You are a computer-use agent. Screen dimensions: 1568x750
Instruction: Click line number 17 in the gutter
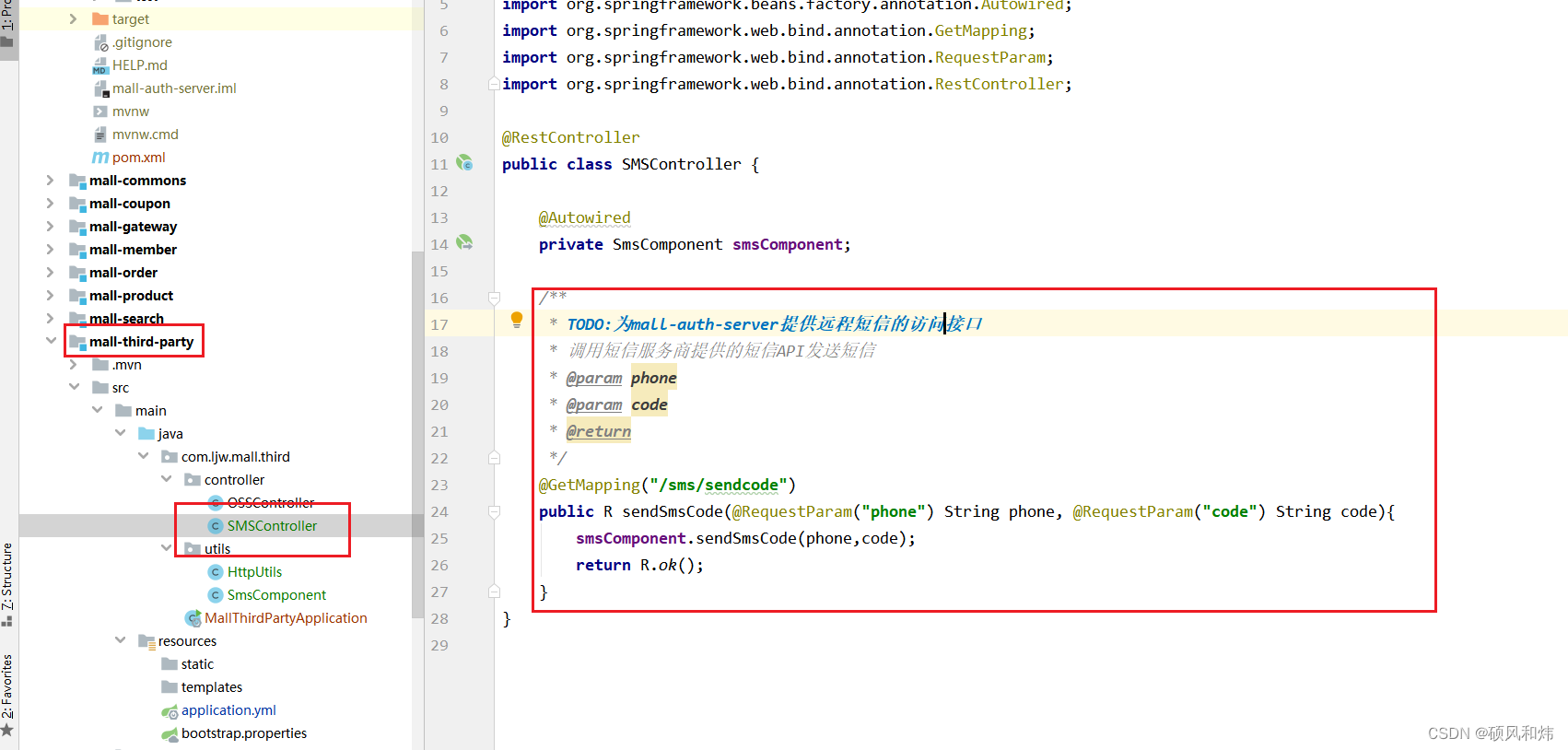(x=439, y=324)
